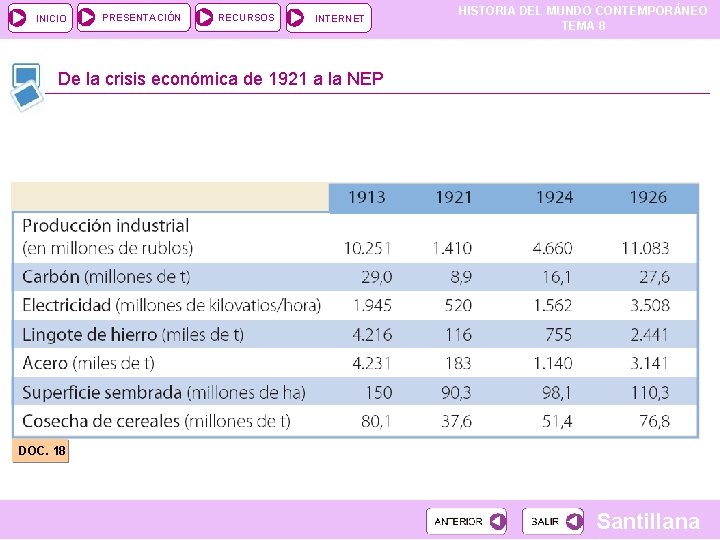The image size is (720, 540).
Task: Click the Superficie sembrada value 98,1
Action: pos(557,393)
